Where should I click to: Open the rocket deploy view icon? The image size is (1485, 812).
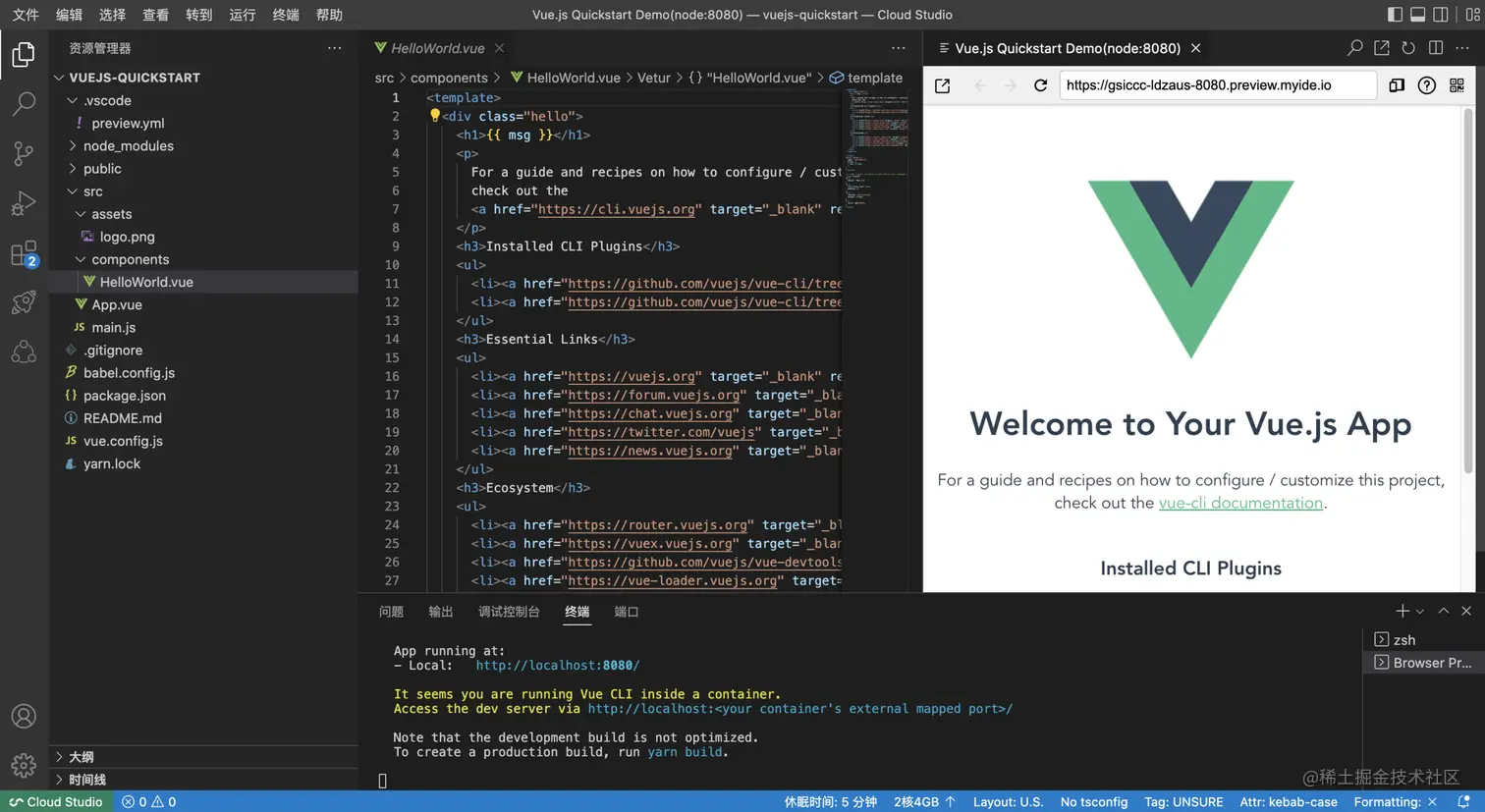tap(24, 302)
